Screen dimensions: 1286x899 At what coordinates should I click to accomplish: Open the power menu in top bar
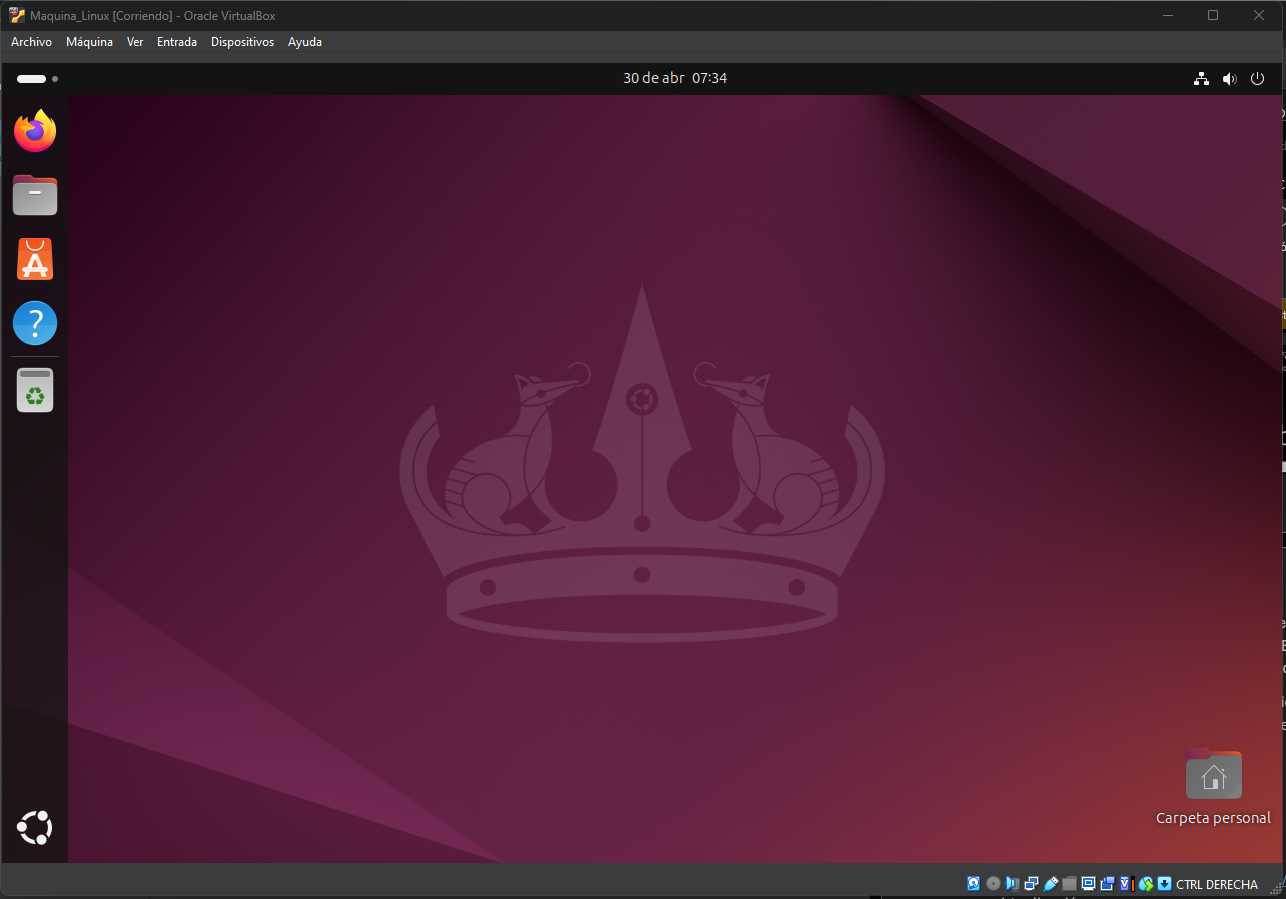(x=1258, y=79)
